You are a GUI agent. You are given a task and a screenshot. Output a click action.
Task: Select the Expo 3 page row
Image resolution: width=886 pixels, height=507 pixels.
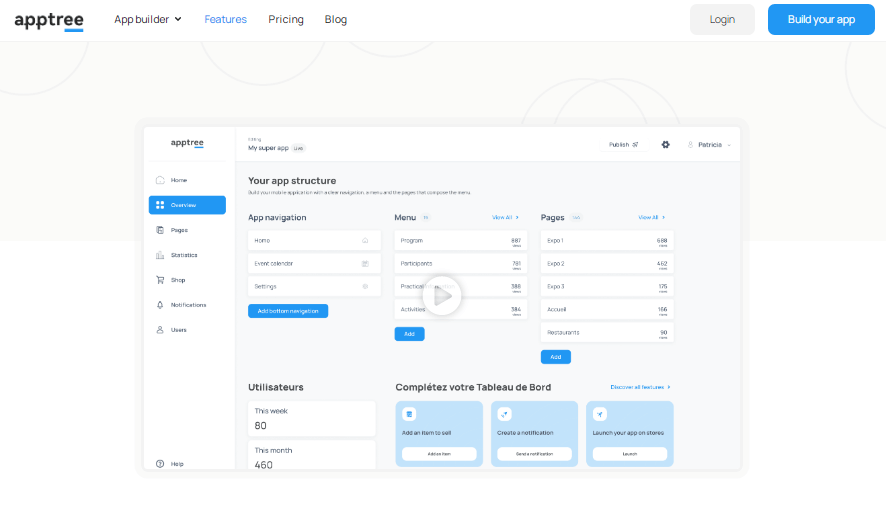pyautogui.click(x=607, y=287)
